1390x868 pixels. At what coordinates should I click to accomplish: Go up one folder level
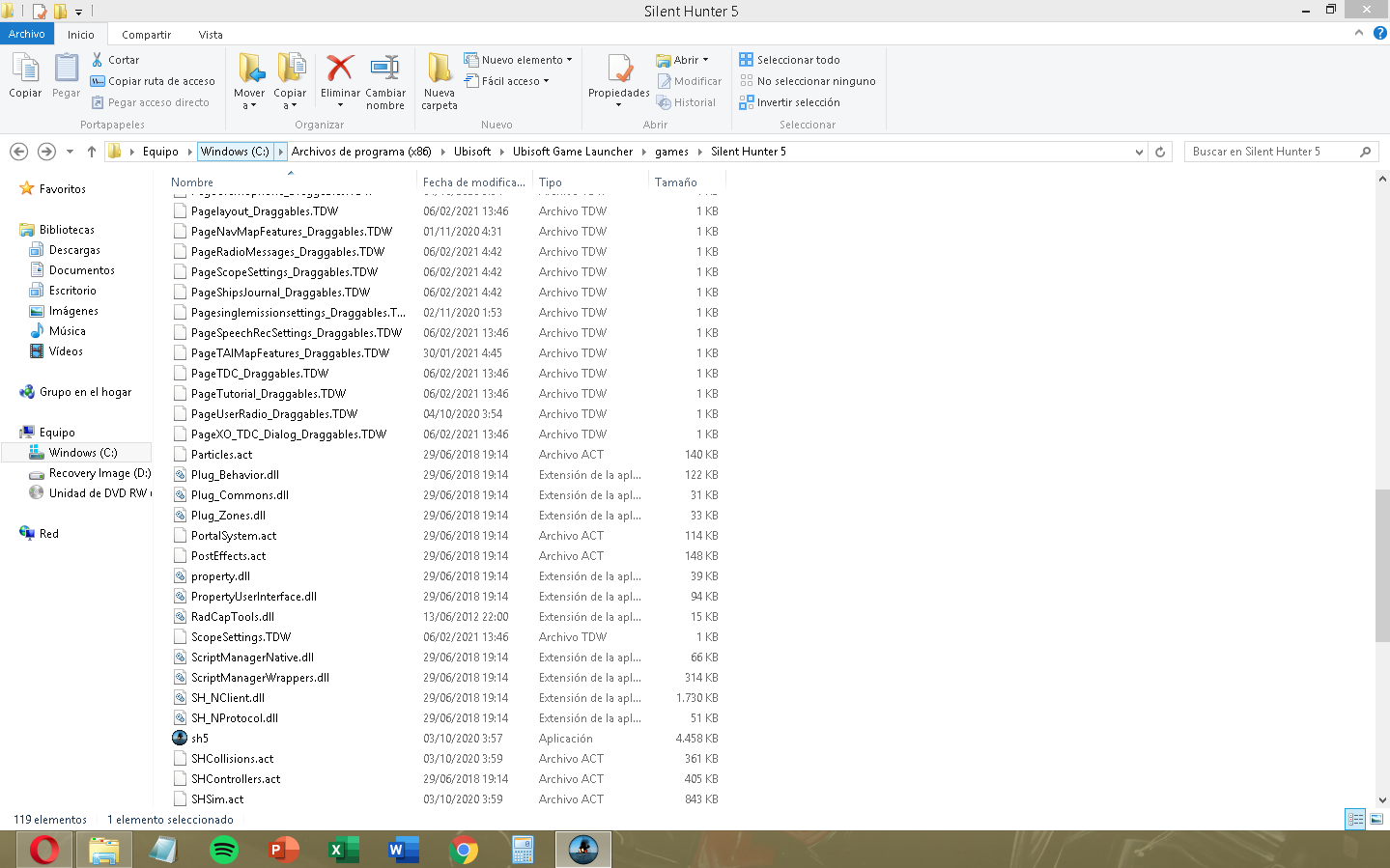(x=92, y=152)
